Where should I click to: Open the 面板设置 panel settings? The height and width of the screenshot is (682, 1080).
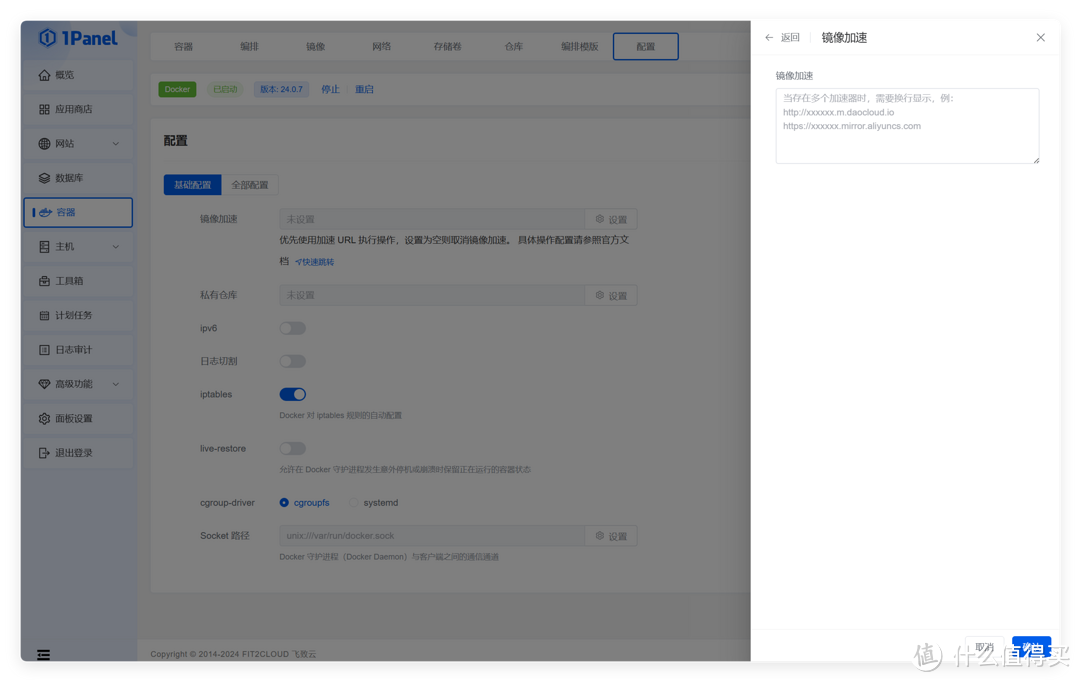[77, 418]
